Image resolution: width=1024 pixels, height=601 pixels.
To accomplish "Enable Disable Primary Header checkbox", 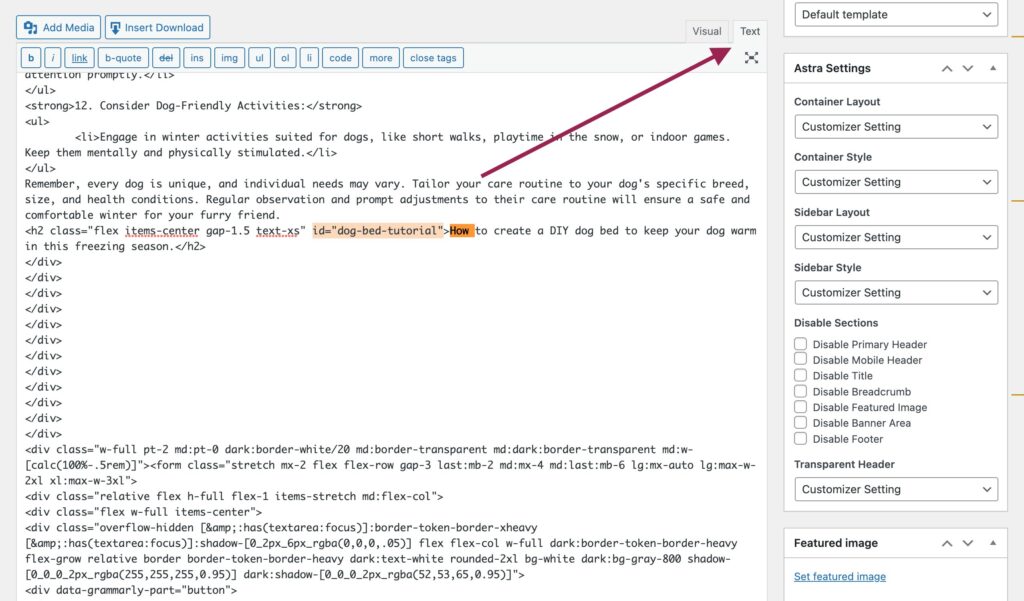I will 800,344.
